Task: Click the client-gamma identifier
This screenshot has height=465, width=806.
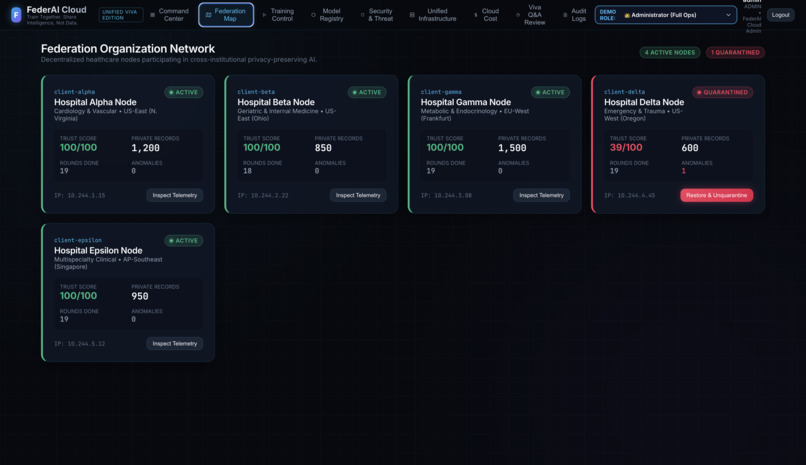Action: pyautogui.click(x=441, y=92)
